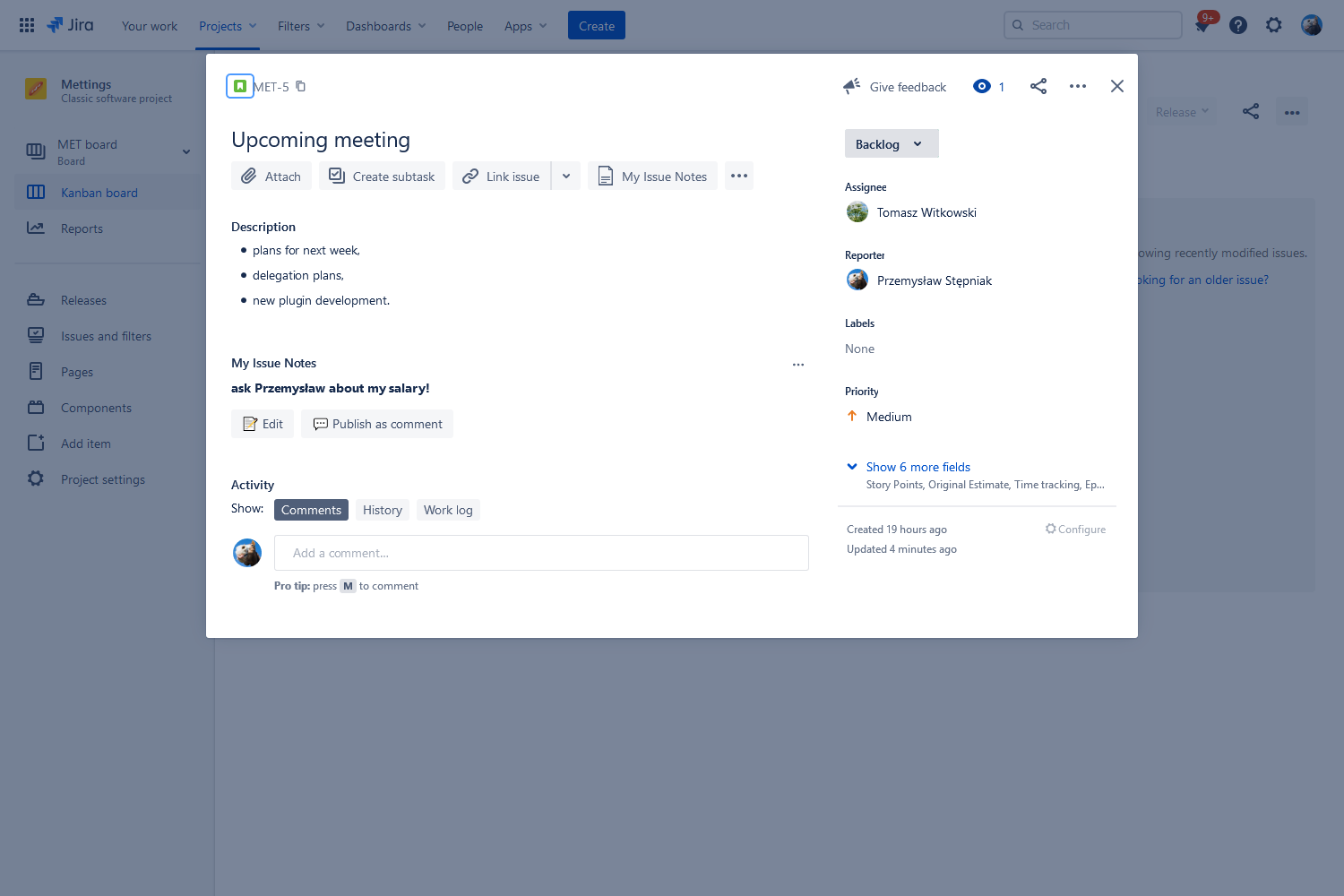Open the notifications bell icon

[x=1202, y=25]
